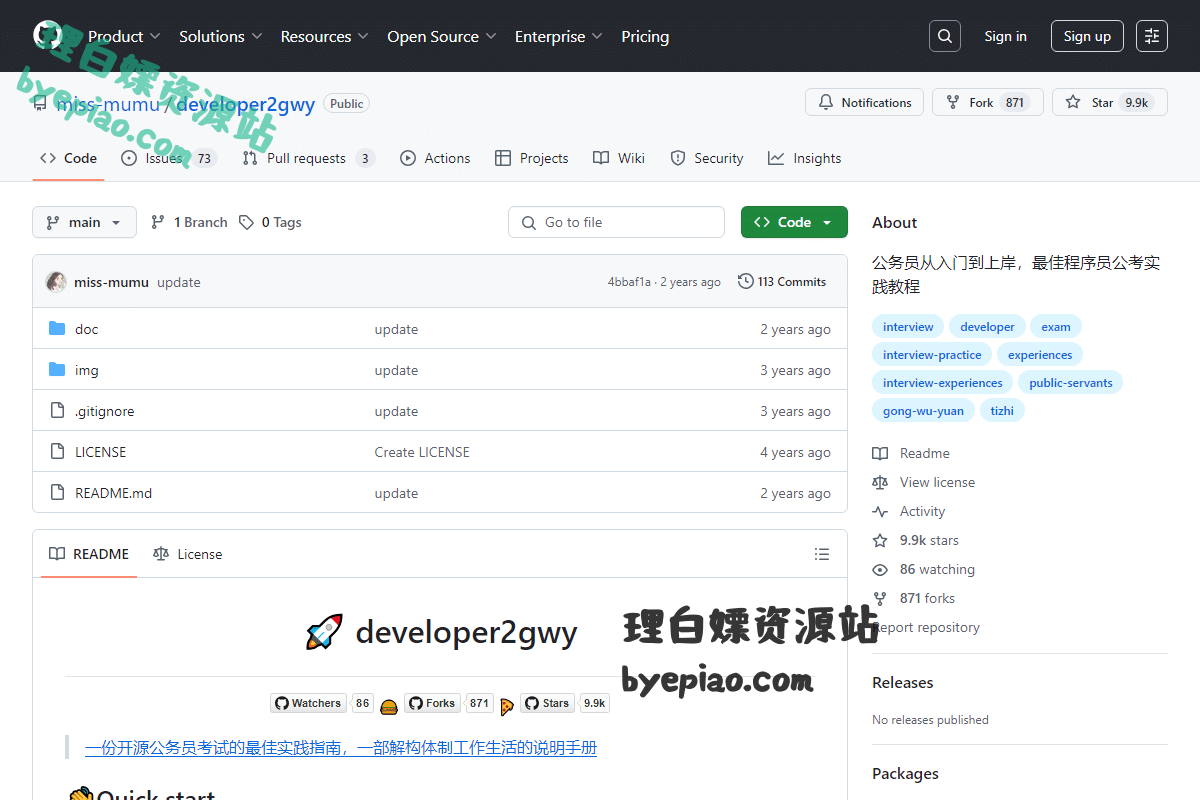
Task: Open the developer2gwy repository name link
Action: tap(246, 104)
